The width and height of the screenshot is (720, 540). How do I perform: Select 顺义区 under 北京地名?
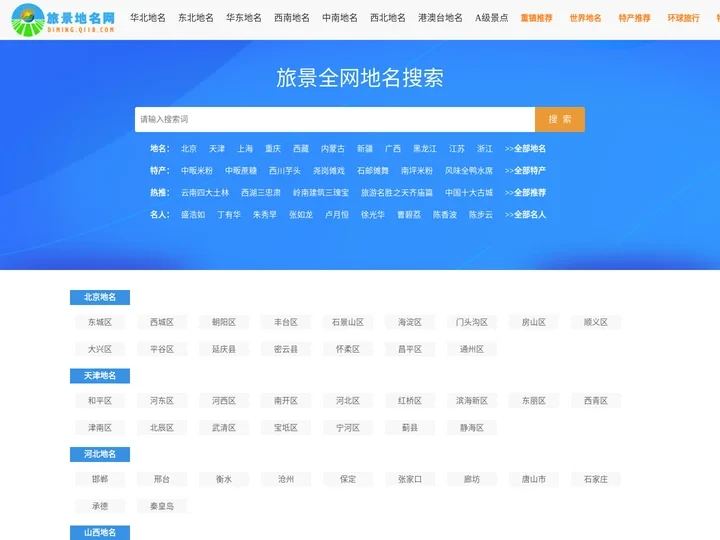596,322
